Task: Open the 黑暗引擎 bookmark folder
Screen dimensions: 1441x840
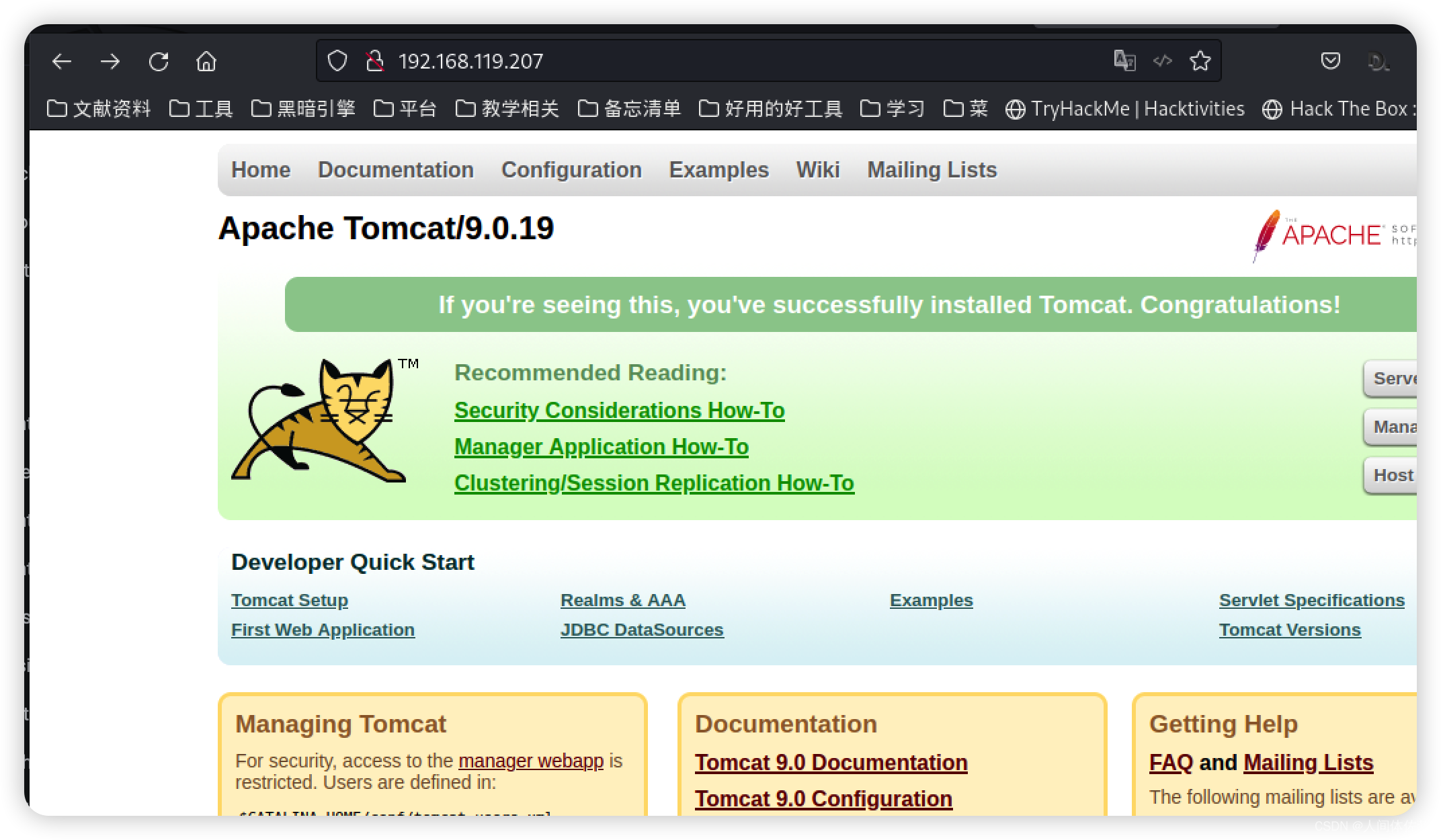Action: (x=303, y=108)
